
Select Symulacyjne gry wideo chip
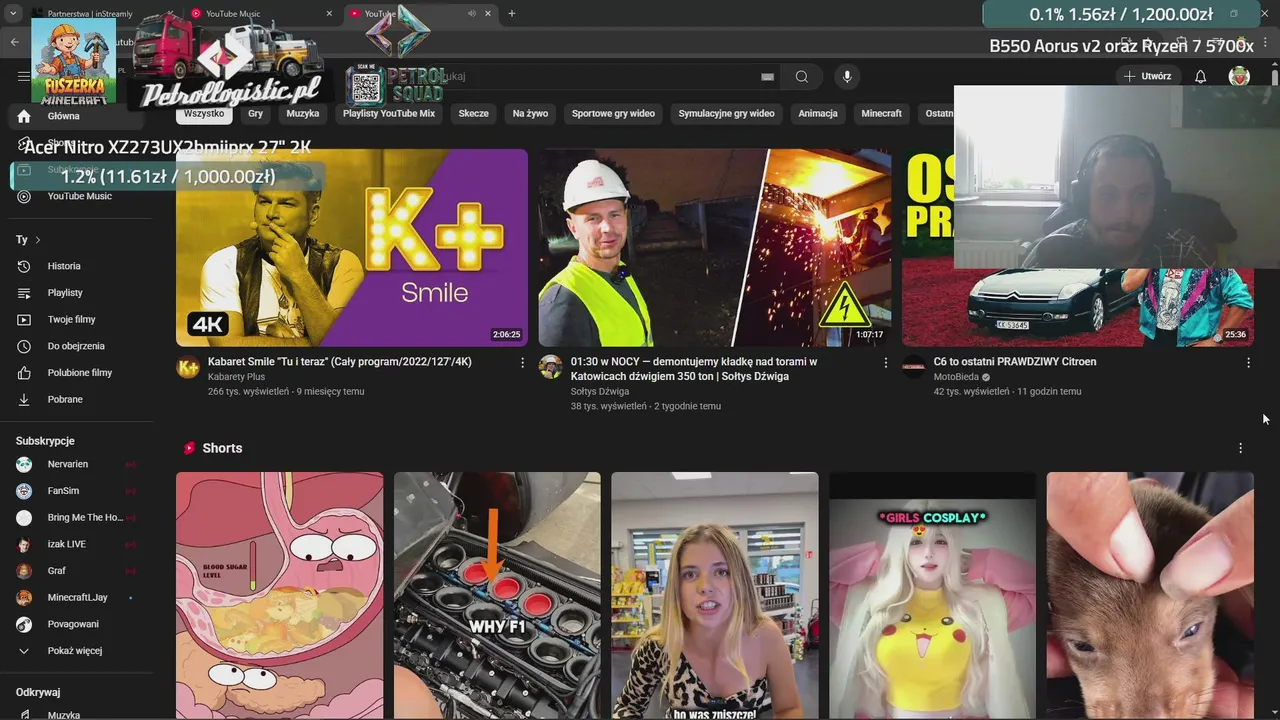click(x=727, y=114)
